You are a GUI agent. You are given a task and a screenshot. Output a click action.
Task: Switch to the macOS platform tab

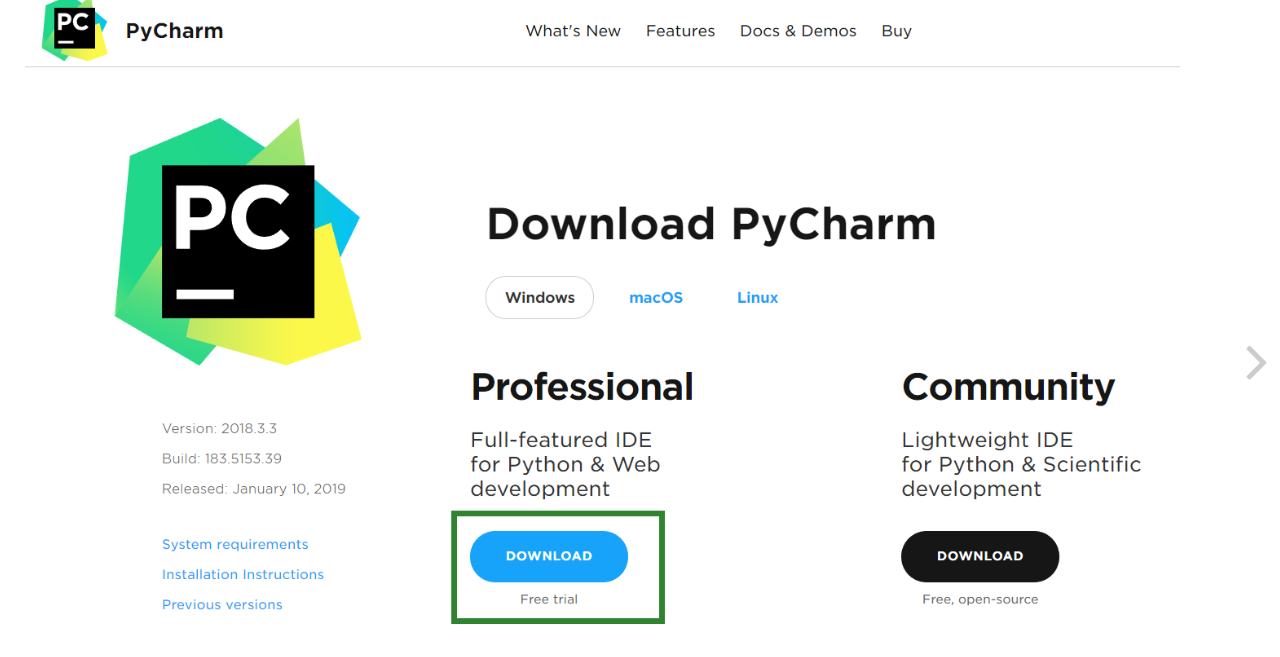(656, 298)
